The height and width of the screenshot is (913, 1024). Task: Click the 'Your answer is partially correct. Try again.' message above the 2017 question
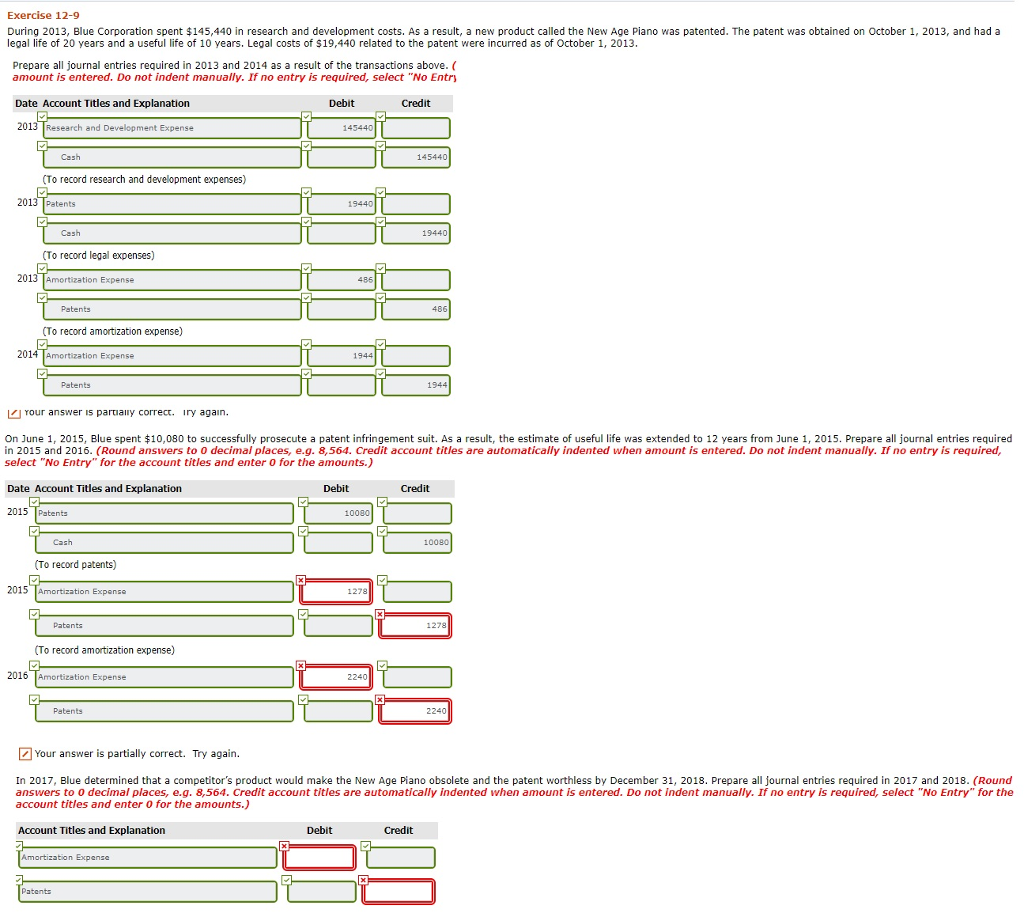click(x=137, y=754)
